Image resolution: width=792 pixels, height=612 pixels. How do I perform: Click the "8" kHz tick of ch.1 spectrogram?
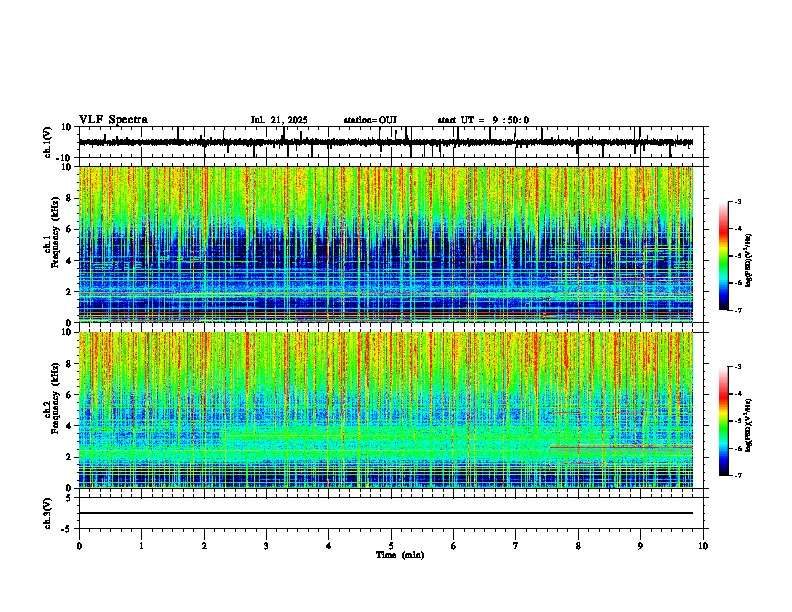click(x=69, y=198)
